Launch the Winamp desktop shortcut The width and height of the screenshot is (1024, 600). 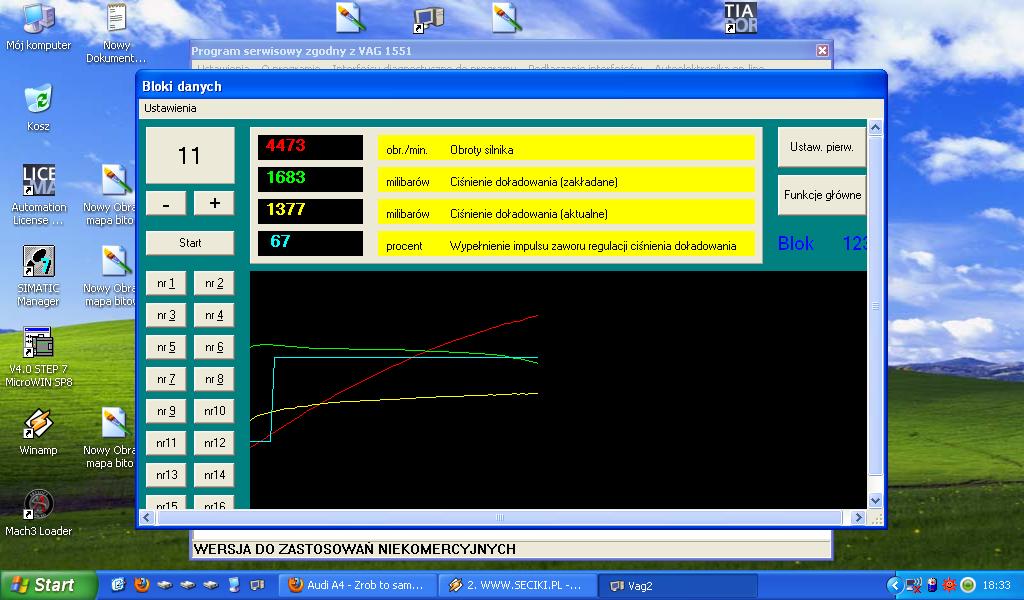38,432
